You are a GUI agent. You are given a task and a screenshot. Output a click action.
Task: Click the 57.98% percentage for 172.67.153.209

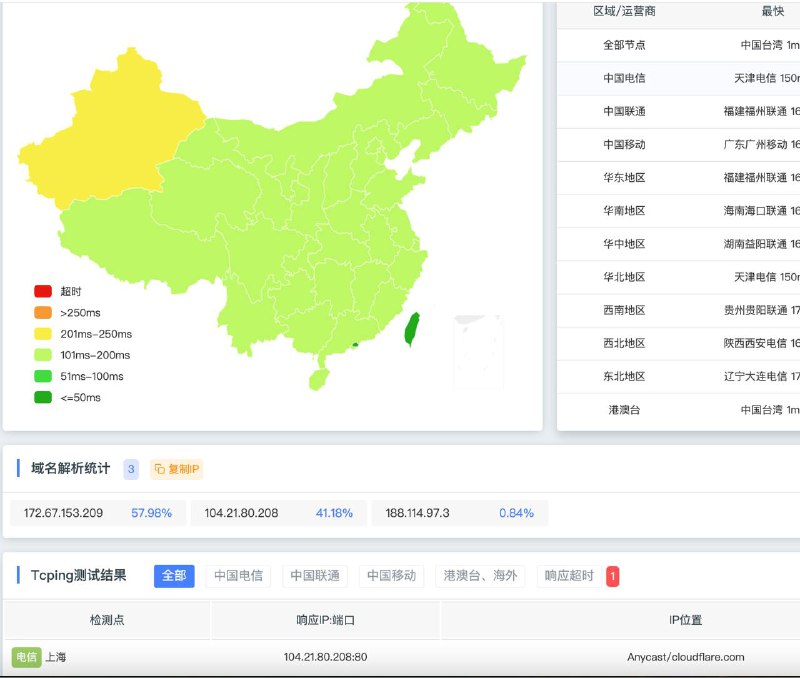(153, 512)
